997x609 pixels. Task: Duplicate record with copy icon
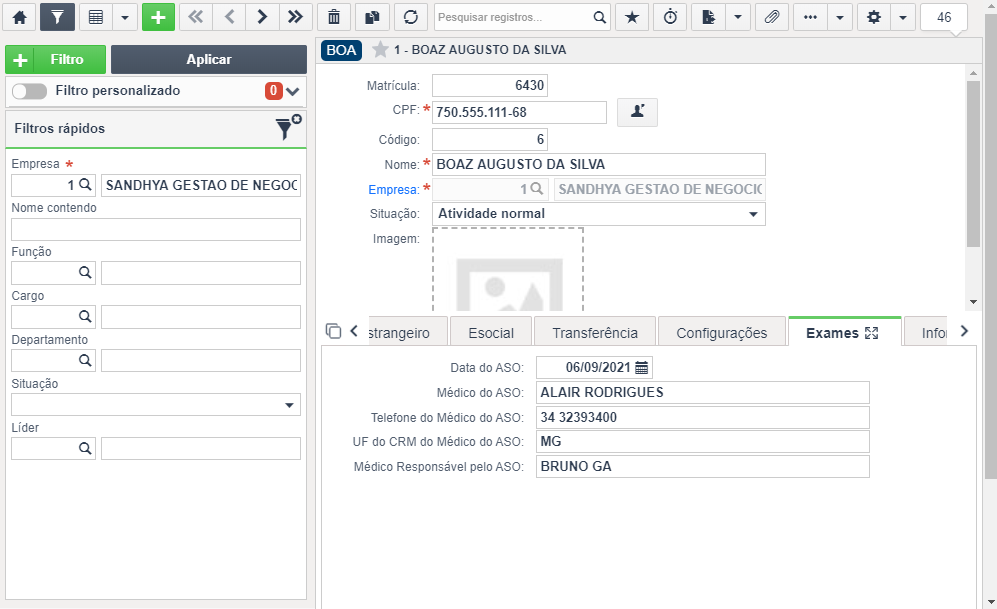372,17
